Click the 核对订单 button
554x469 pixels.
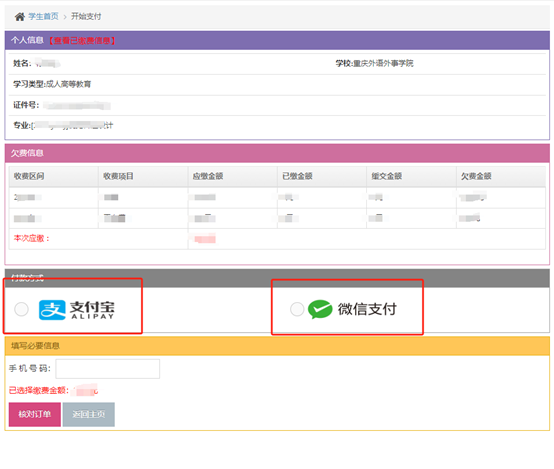tap(35, 414)
